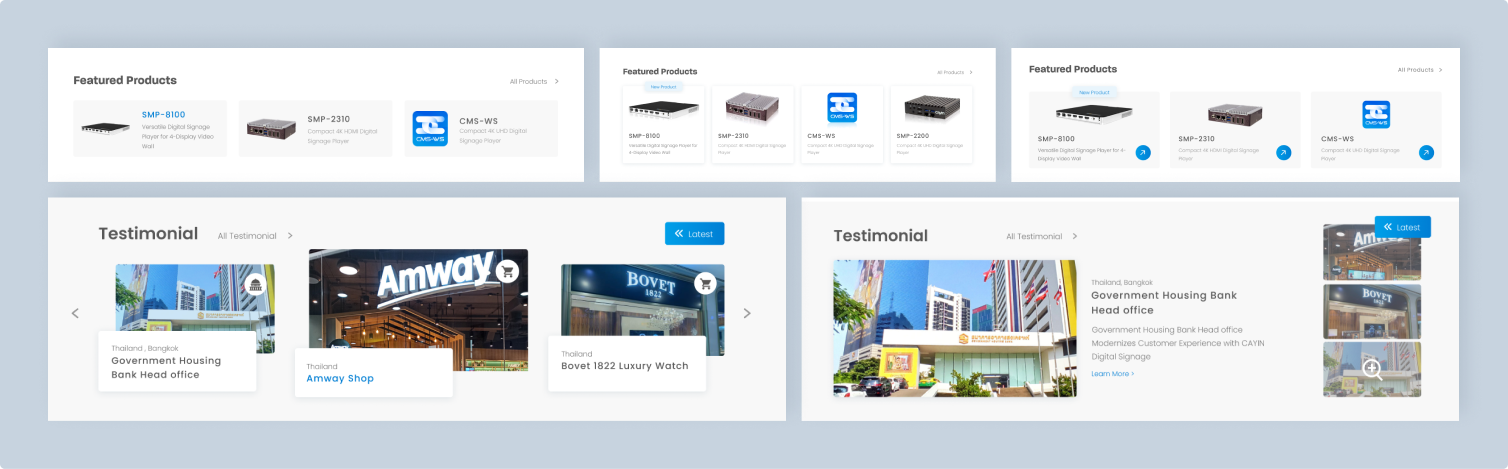Open the Bovet thumbnail in the testimonial detail view

click(x=1372, y=311)
